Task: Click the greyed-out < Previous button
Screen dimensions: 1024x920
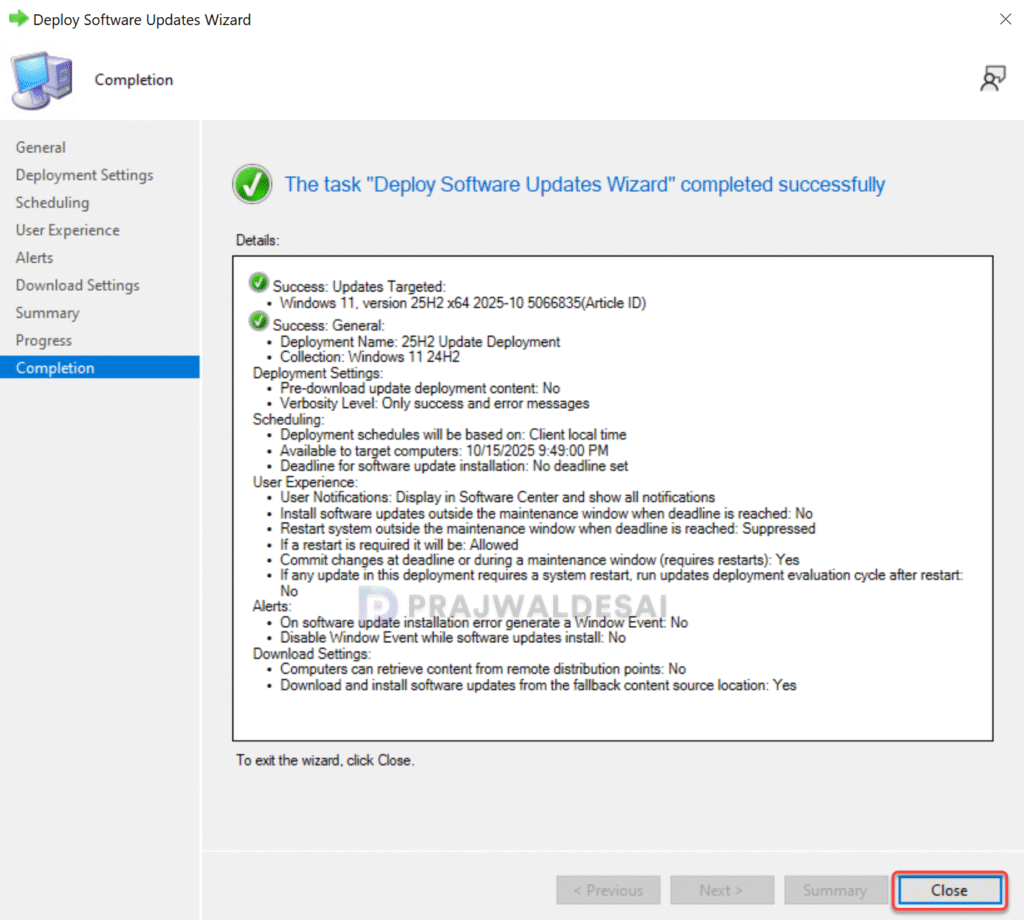Action: (608, 890)
